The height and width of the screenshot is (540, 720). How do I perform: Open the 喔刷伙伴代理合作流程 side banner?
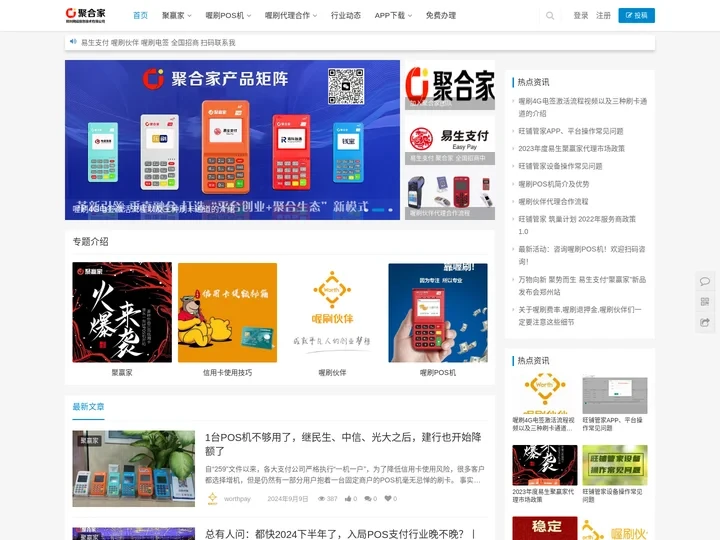coord(450,195)
